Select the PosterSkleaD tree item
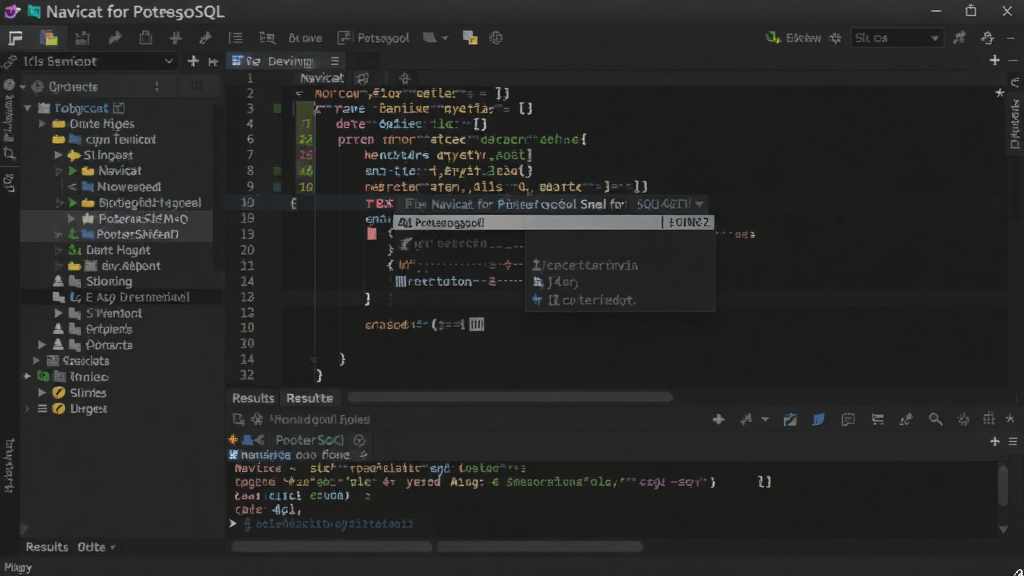The width and height of the screenshot is (1024, 576). coord(137,234)
